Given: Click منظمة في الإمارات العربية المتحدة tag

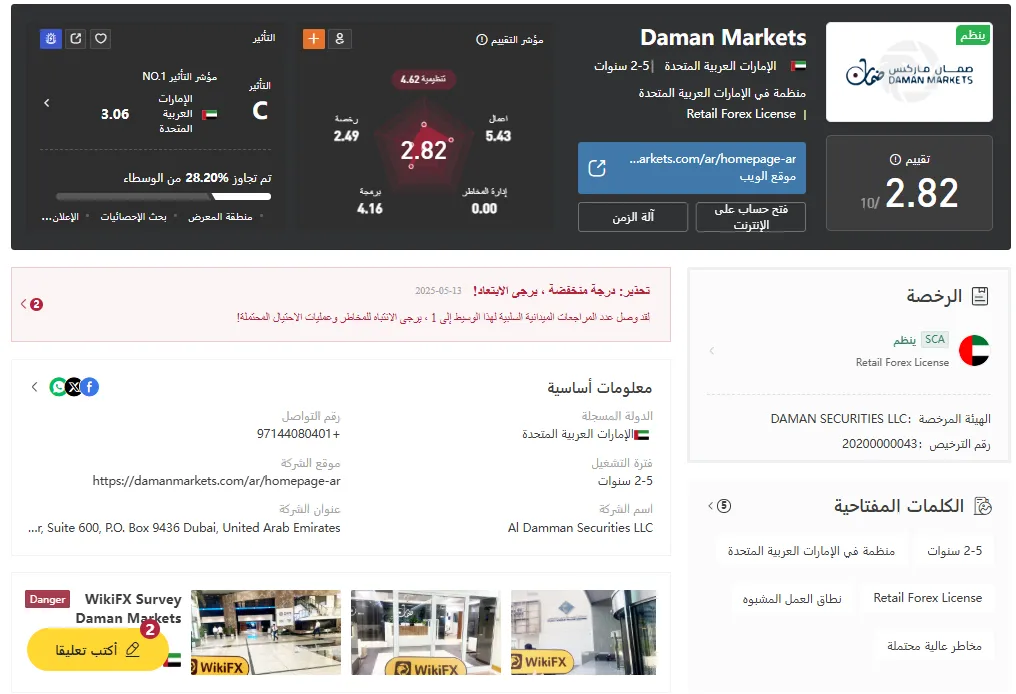Looking at the screenshot, I should [x=811, y=551].
